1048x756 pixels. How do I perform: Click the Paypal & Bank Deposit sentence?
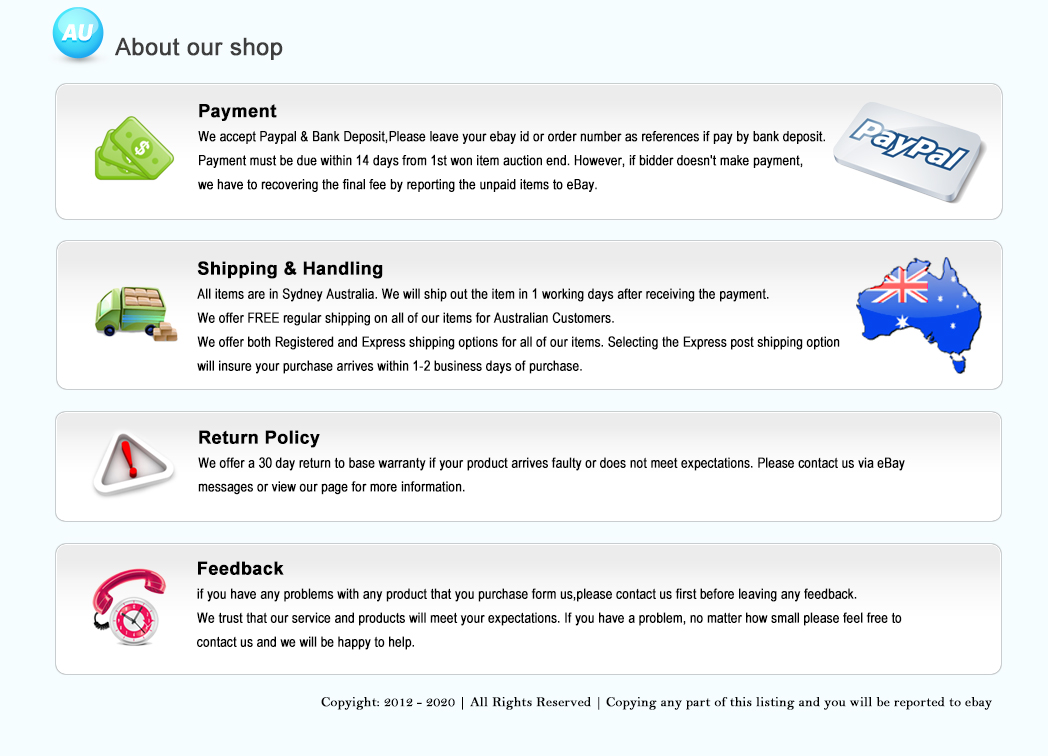coord(512,136)
